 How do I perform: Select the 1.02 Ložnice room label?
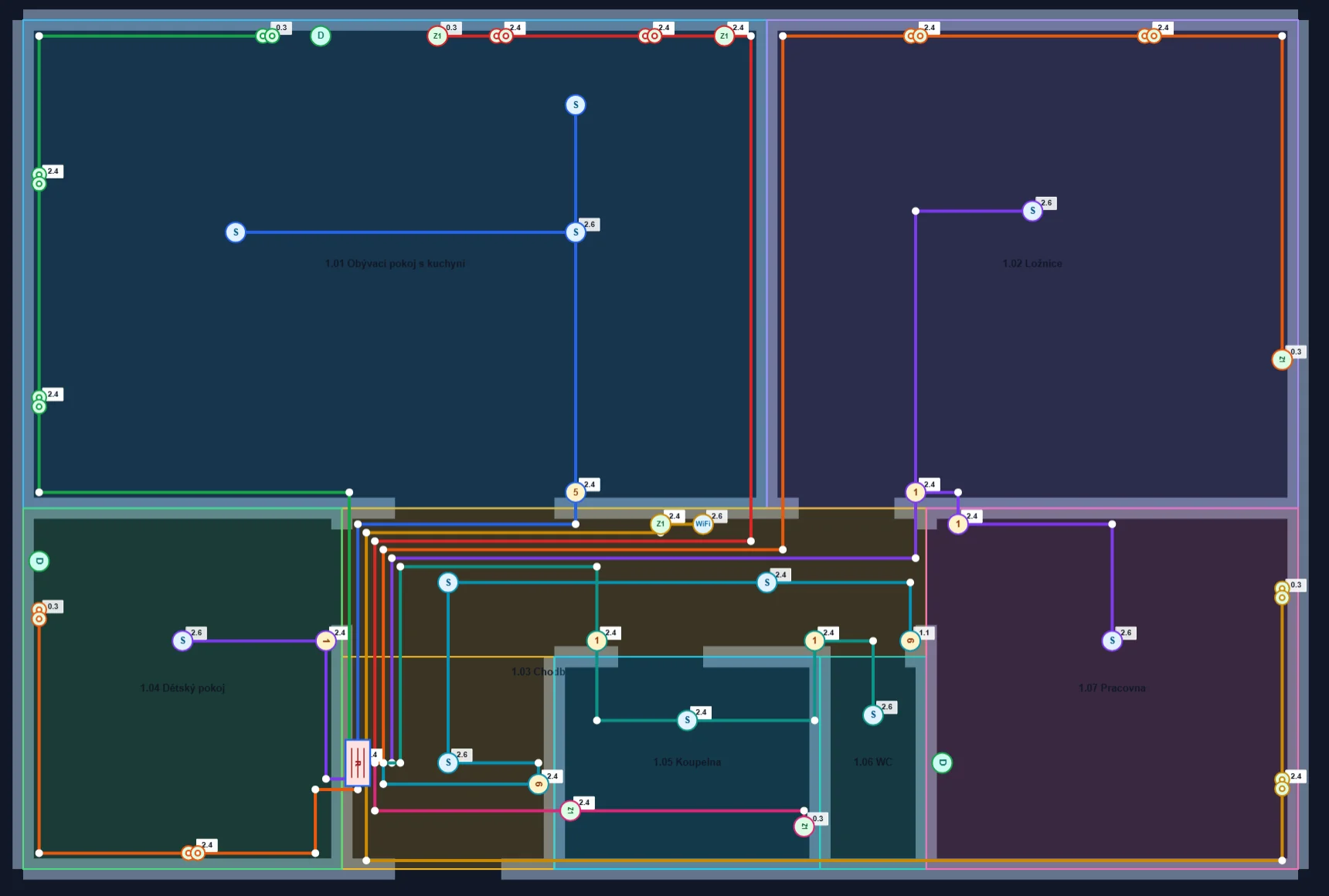tap(1032, 263)
